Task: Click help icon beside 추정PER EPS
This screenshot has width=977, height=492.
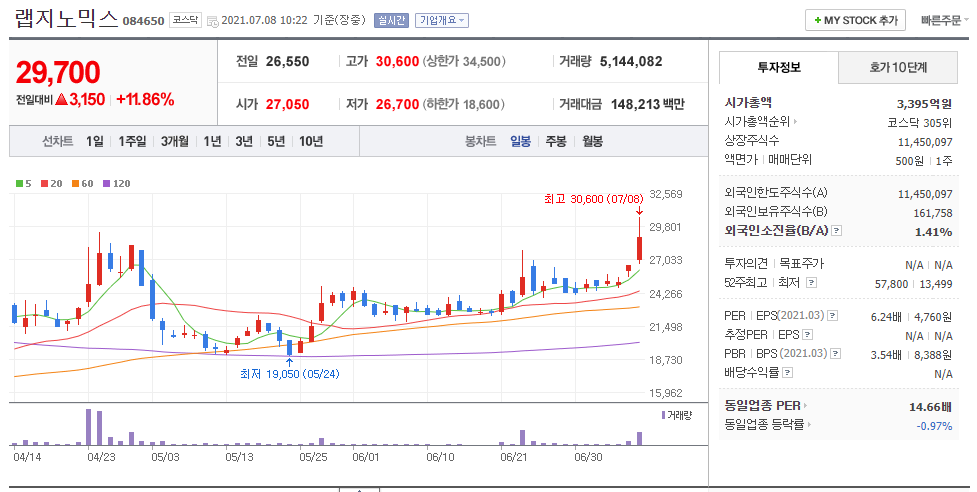Action: coord(808,334)
